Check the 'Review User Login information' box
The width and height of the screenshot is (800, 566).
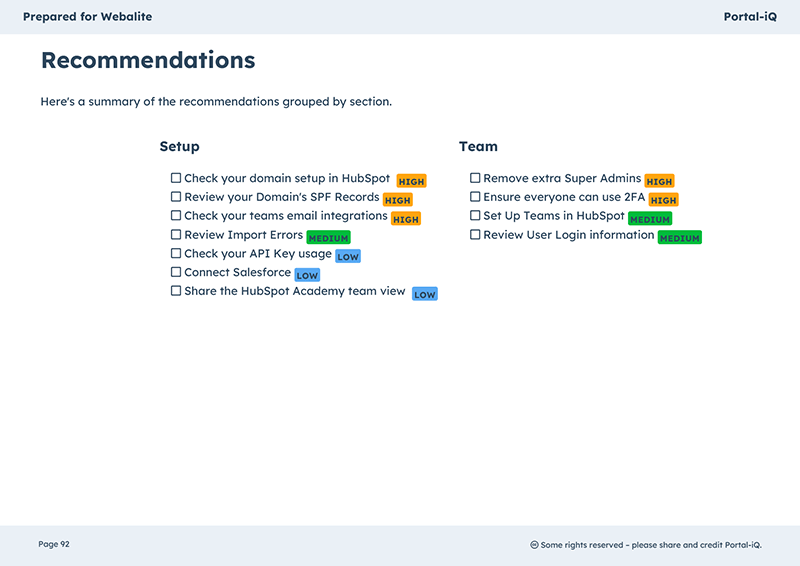[x=475, y=234]
